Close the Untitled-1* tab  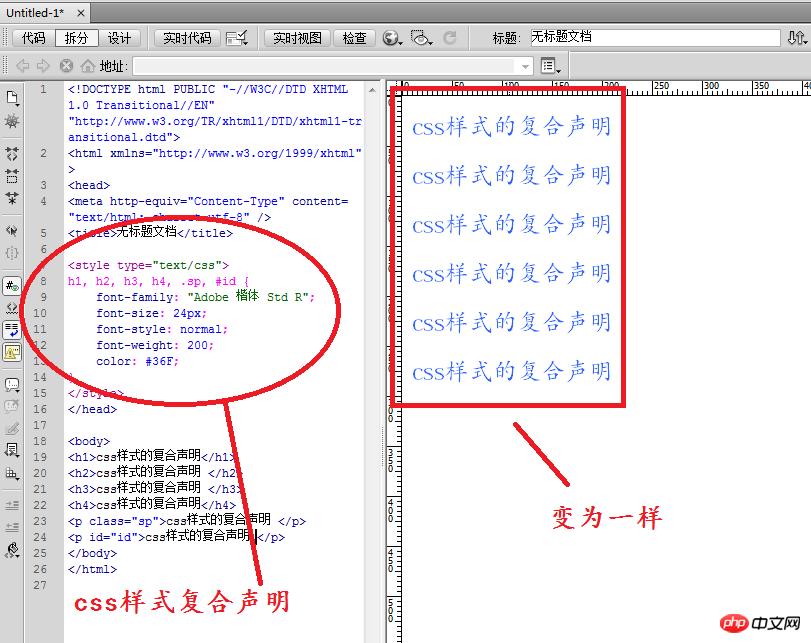point(81,13)
